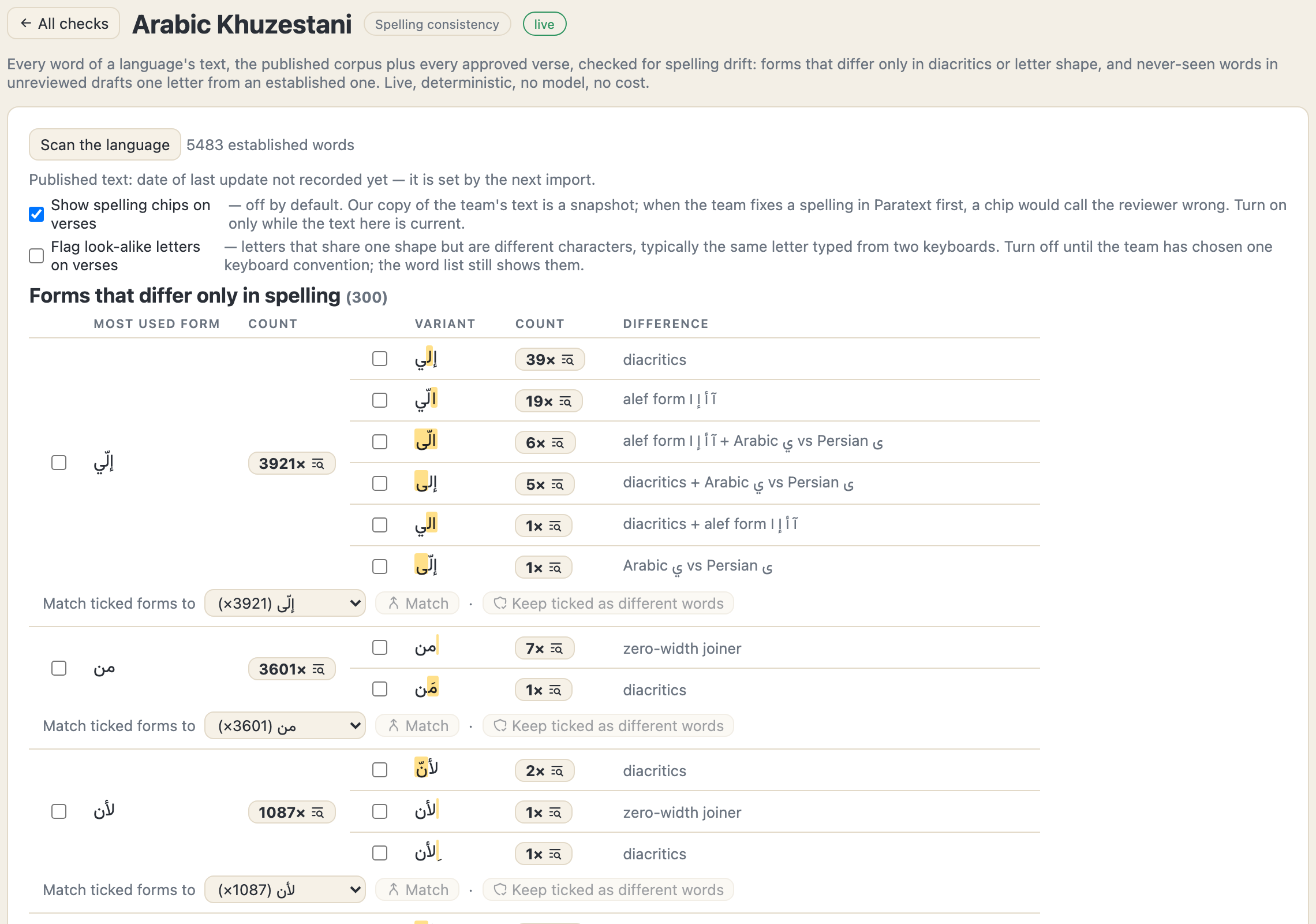Open occurrences of the 39x diacritics variant
The height and width of the screenshot is (924, 1316).
pos(549,359)
